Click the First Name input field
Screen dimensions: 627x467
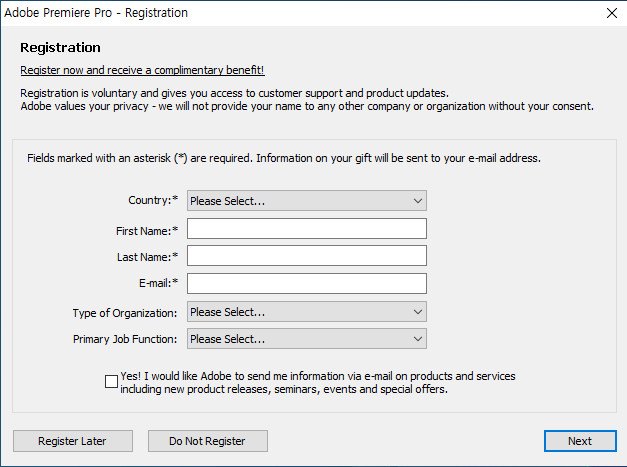(x=307, y=229)
